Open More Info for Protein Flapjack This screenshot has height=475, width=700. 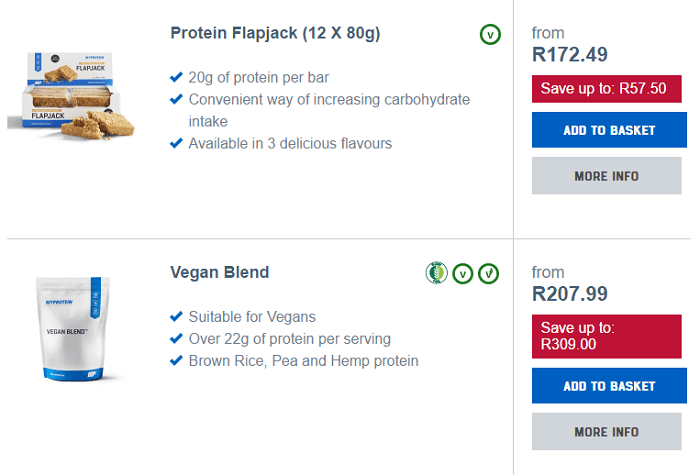pos(609,176)
